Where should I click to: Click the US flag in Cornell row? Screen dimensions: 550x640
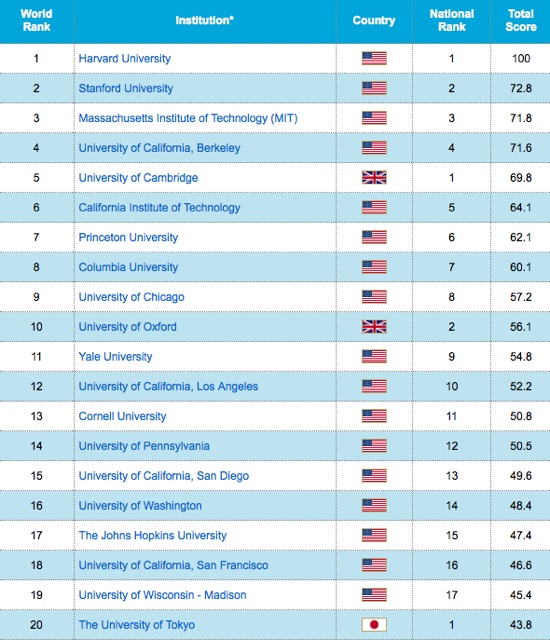tap(374, 416)
